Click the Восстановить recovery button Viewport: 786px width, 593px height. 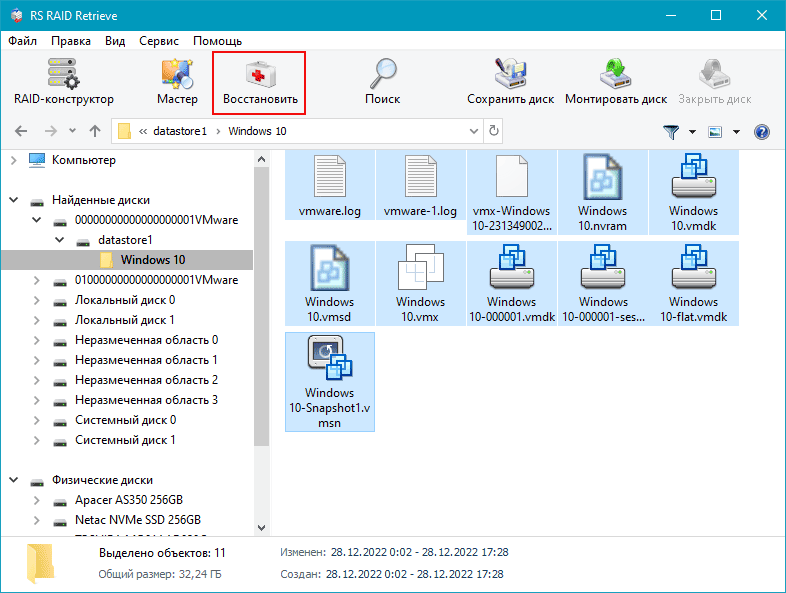(259, 83)
